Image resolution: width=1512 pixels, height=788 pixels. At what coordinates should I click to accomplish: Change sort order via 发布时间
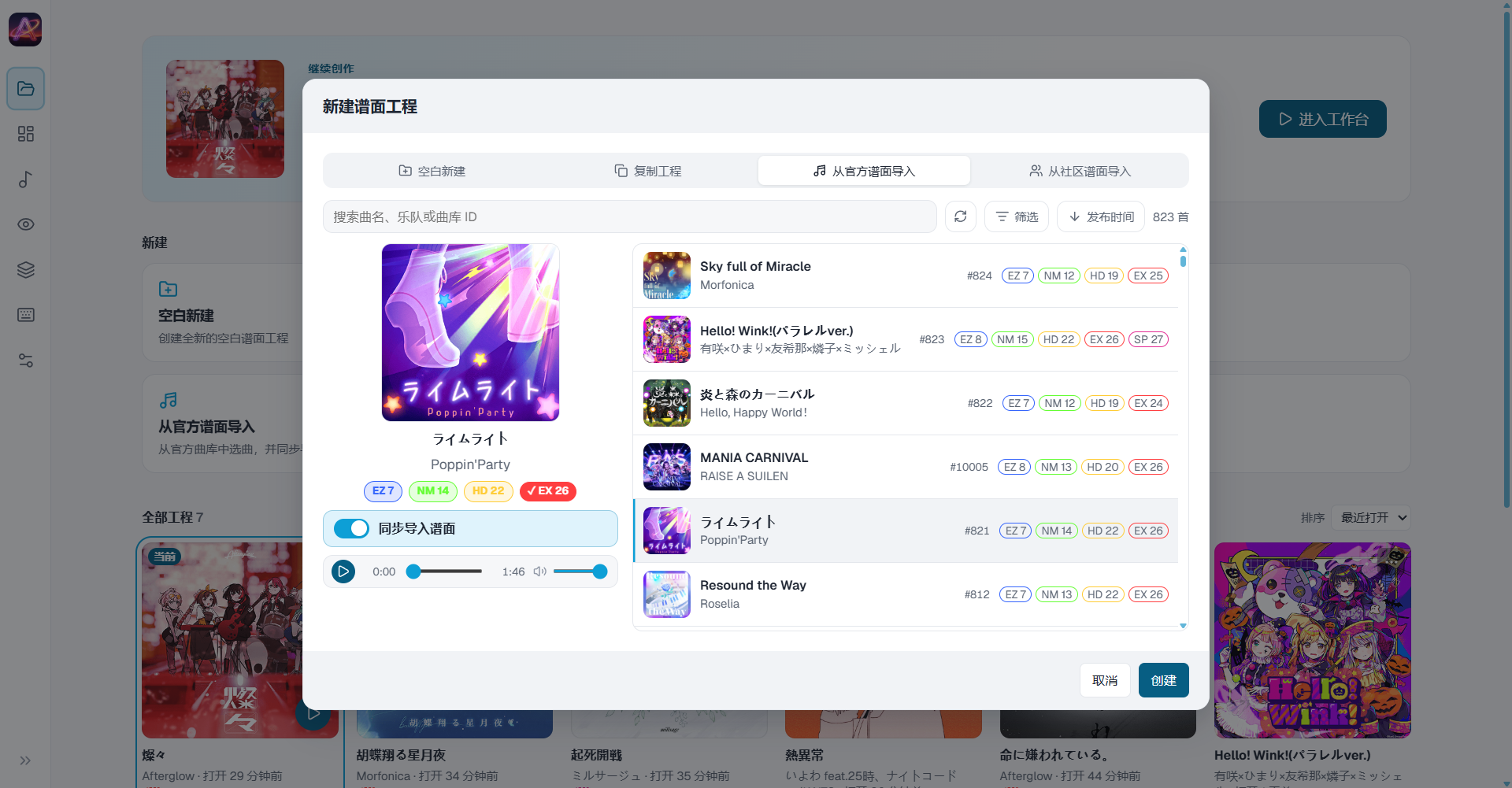[1101, 216]
